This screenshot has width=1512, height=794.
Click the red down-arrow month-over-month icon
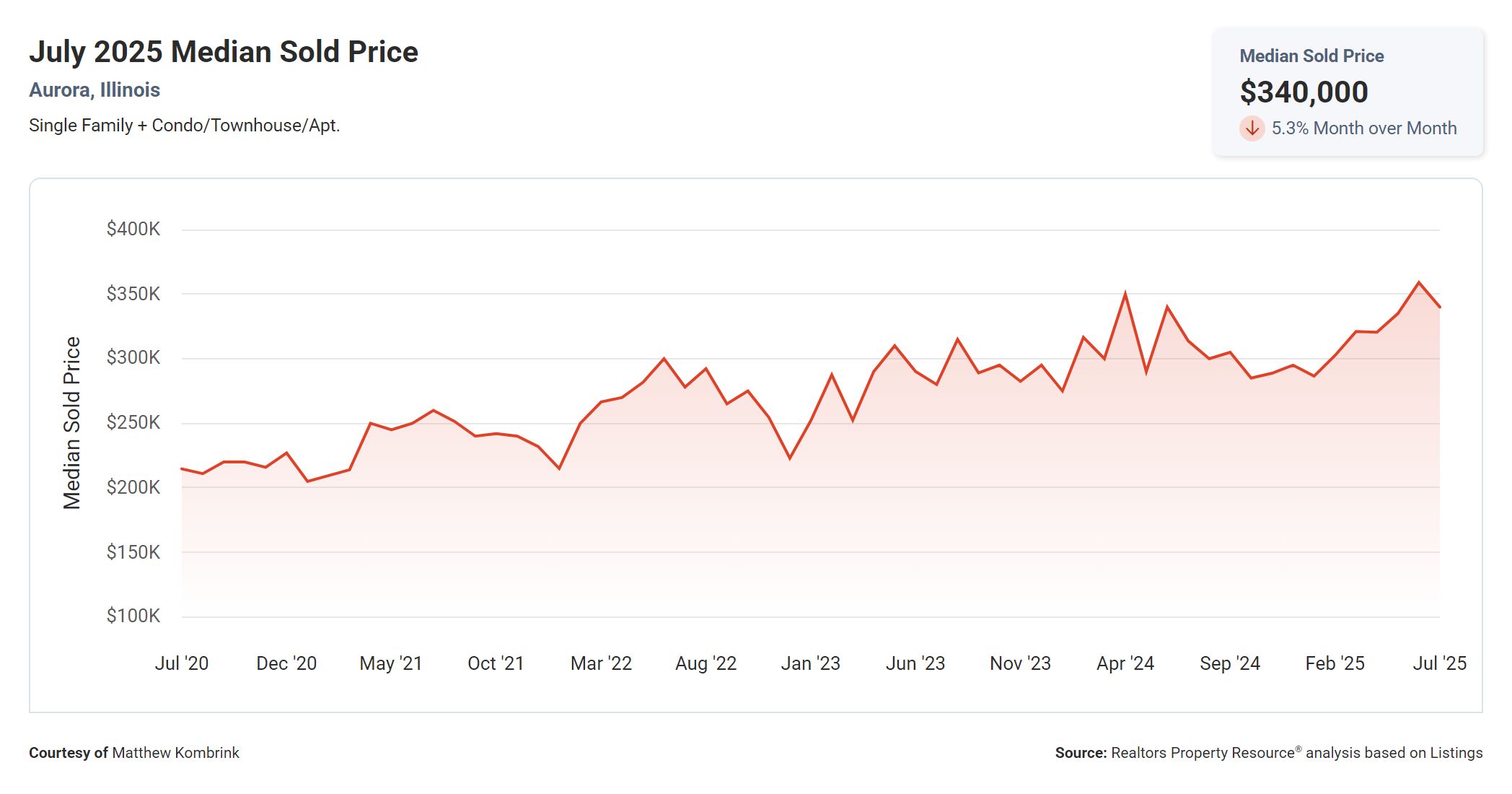[1252, 128]
